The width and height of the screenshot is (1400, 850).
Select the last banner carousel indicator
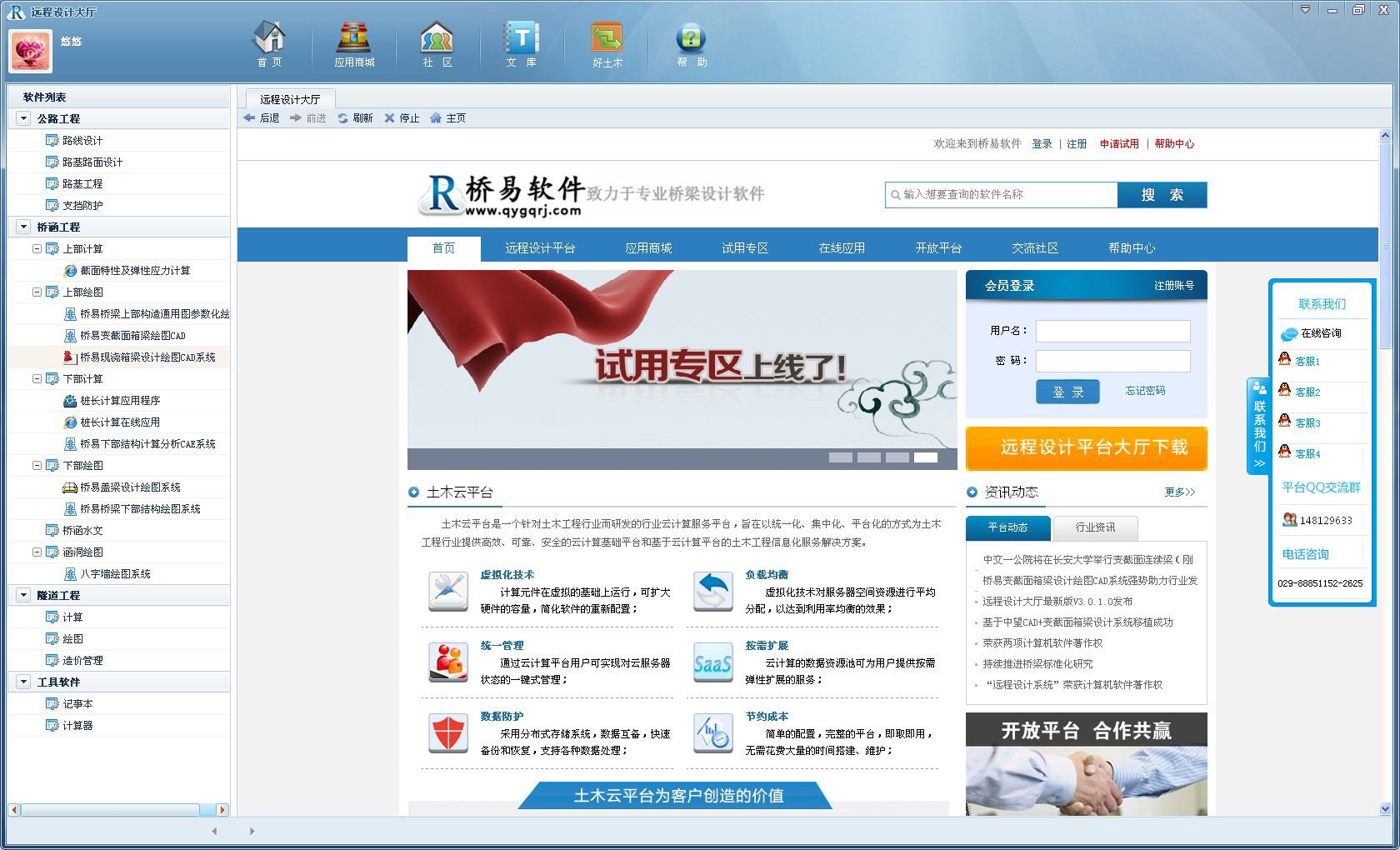(x=925, y=457)
